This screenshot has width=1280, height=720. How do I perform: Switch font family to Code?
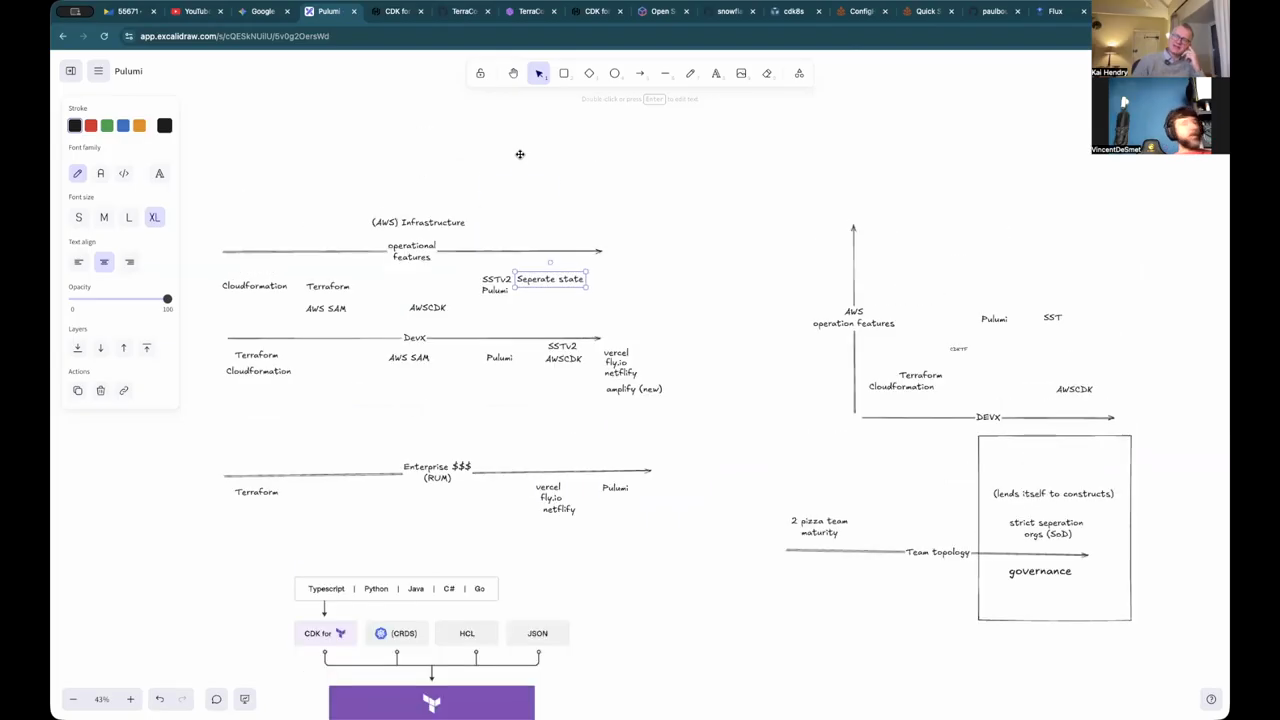tap(124, 173)
